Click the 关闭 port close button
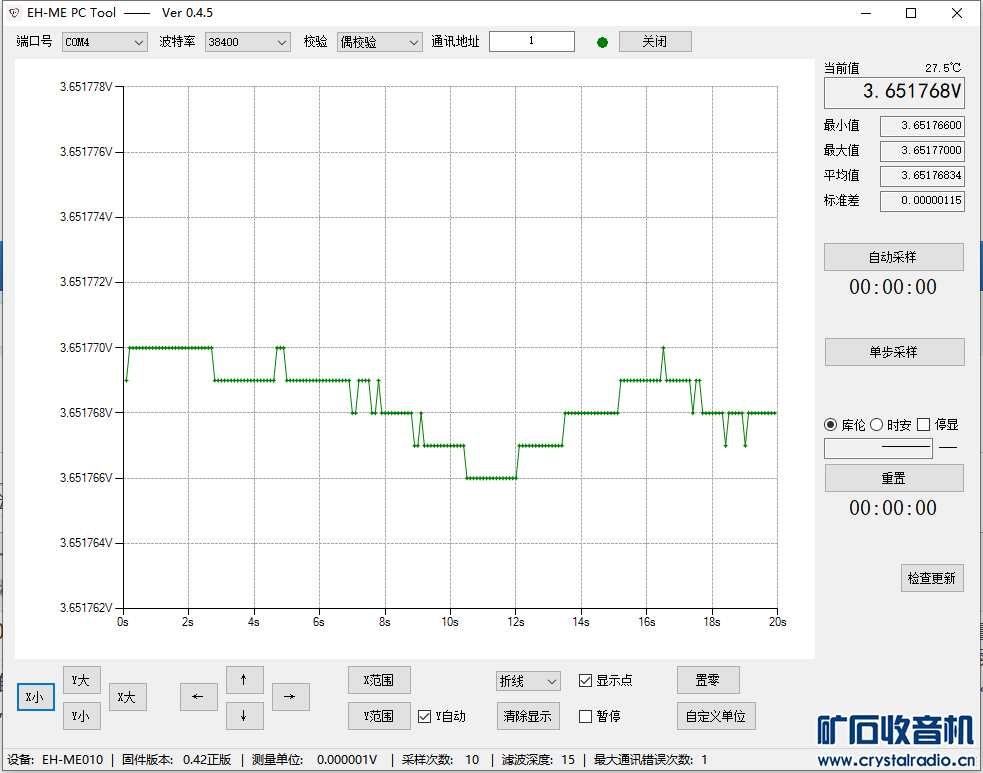Viewport: 983px width, 773px height. [x=655, y=41]
